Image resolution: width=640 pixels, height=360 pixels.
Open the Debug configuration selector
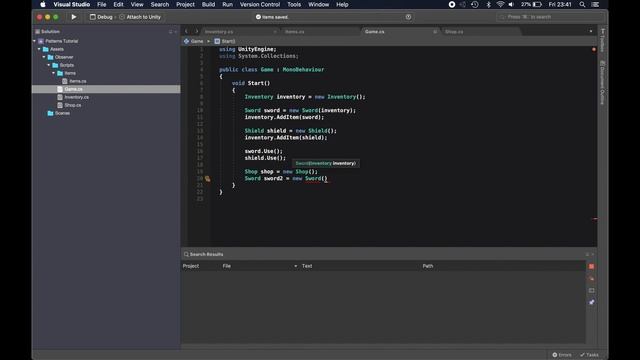pyautogui.click(x=101, y=17)
